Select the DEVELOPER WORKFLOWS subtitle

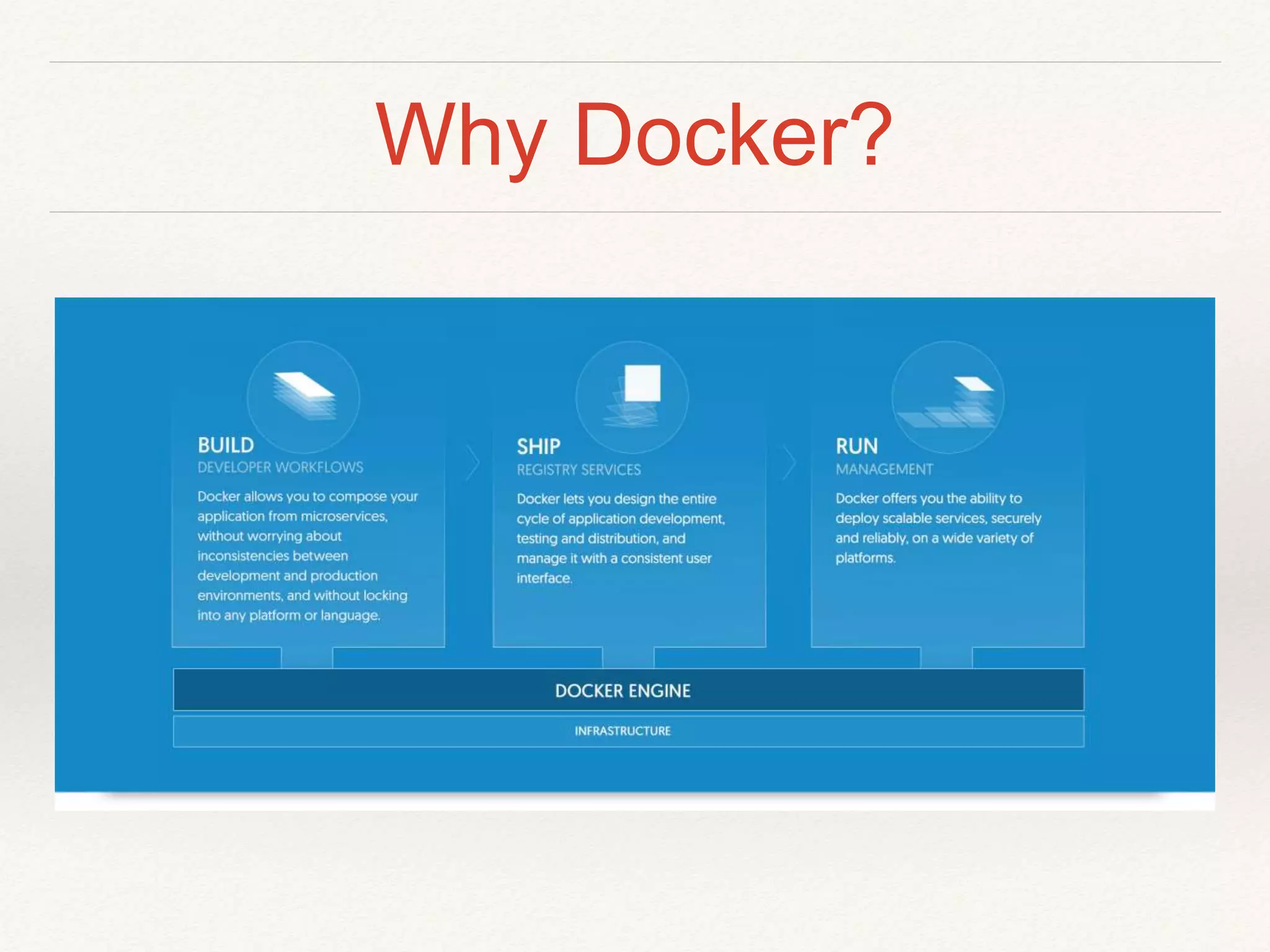coord(280,467)
